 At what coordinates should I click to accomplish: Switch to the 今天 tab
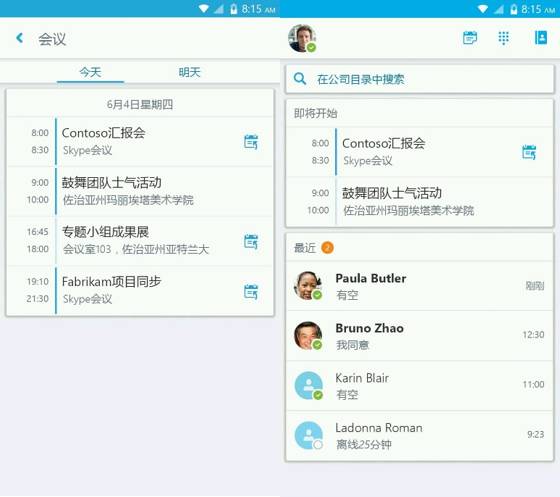coord(90,72)
